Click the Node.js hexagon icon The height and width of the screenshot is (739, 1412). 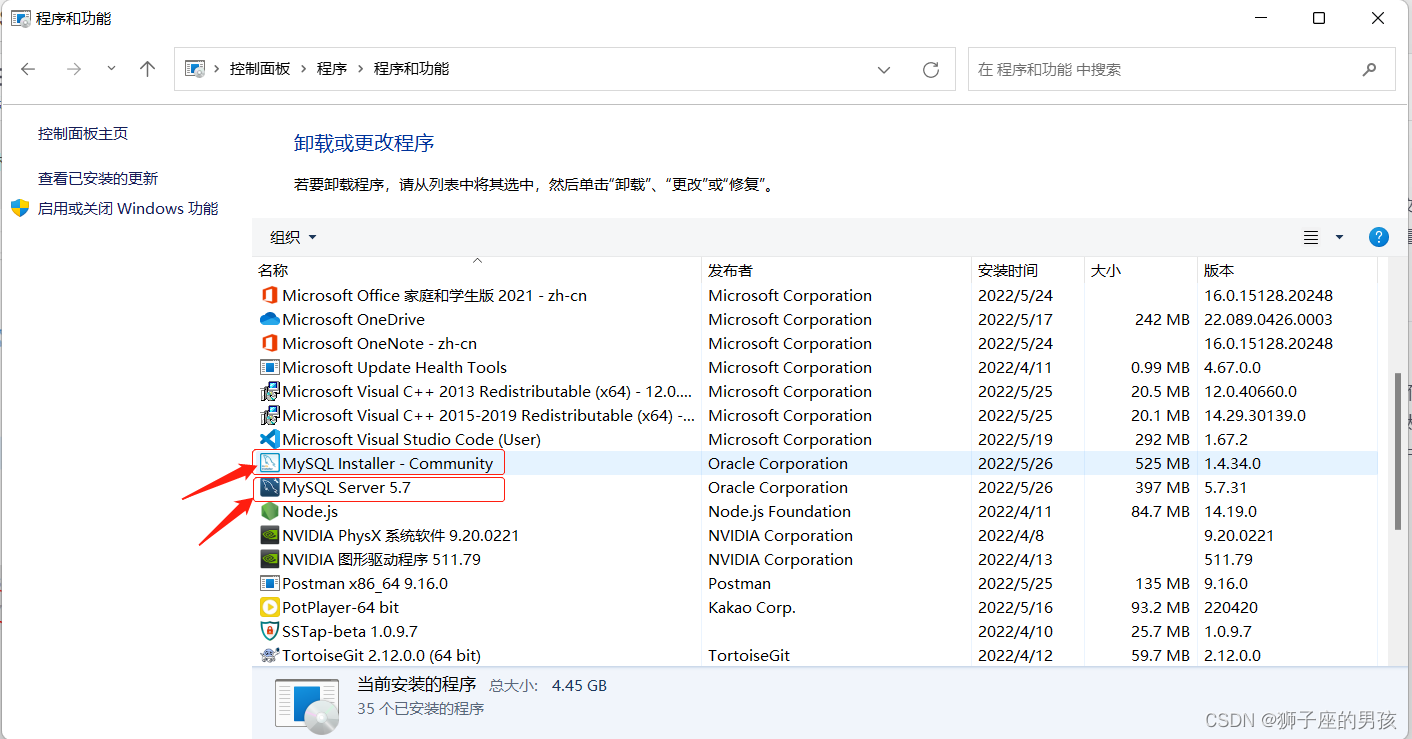coord(269,511)
